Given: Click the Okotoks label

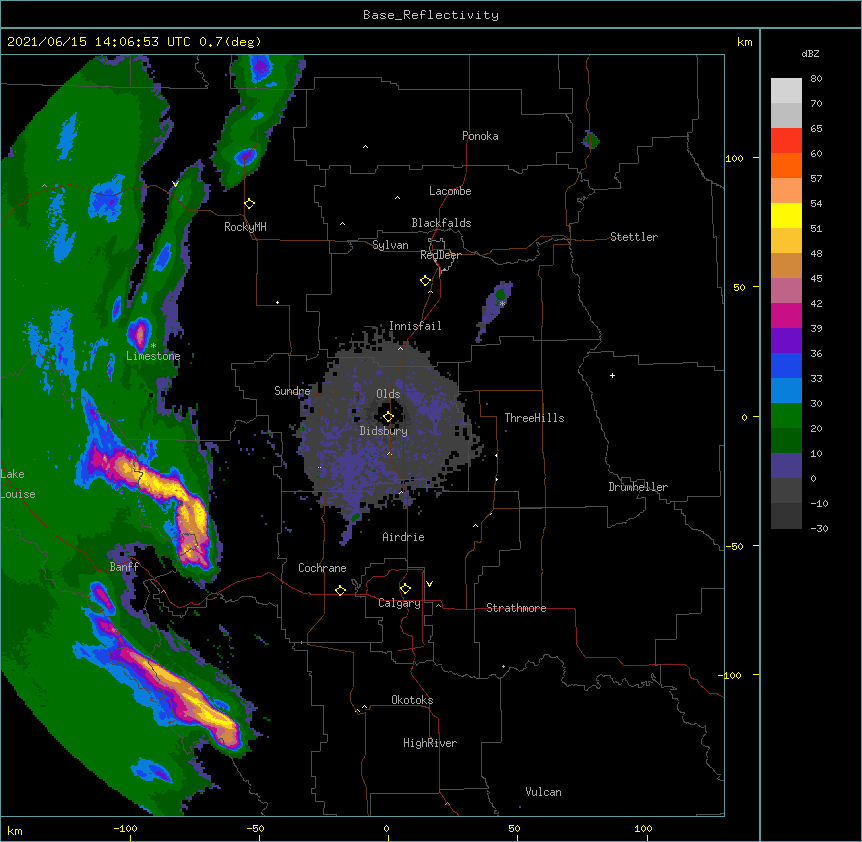Looking at the screenshot, I should [x=412, y=700].
